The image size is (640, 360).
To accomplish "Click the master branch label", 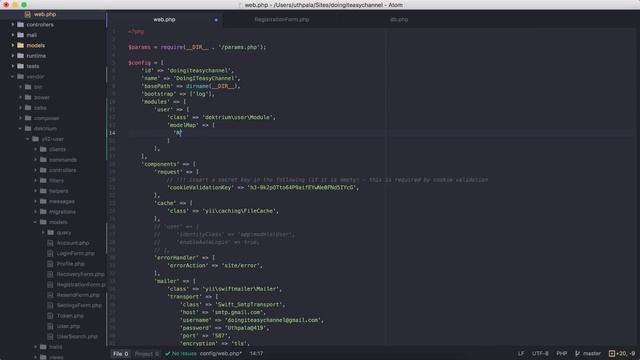I will click(x=592, y=353).
